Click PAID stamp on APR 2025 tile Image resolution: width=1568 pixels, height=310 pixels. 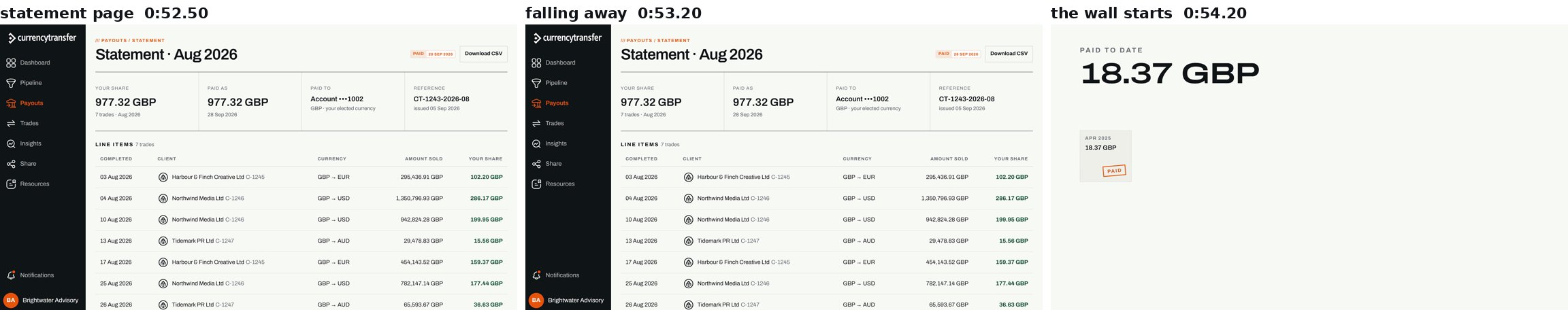(x=1114, y=171)
